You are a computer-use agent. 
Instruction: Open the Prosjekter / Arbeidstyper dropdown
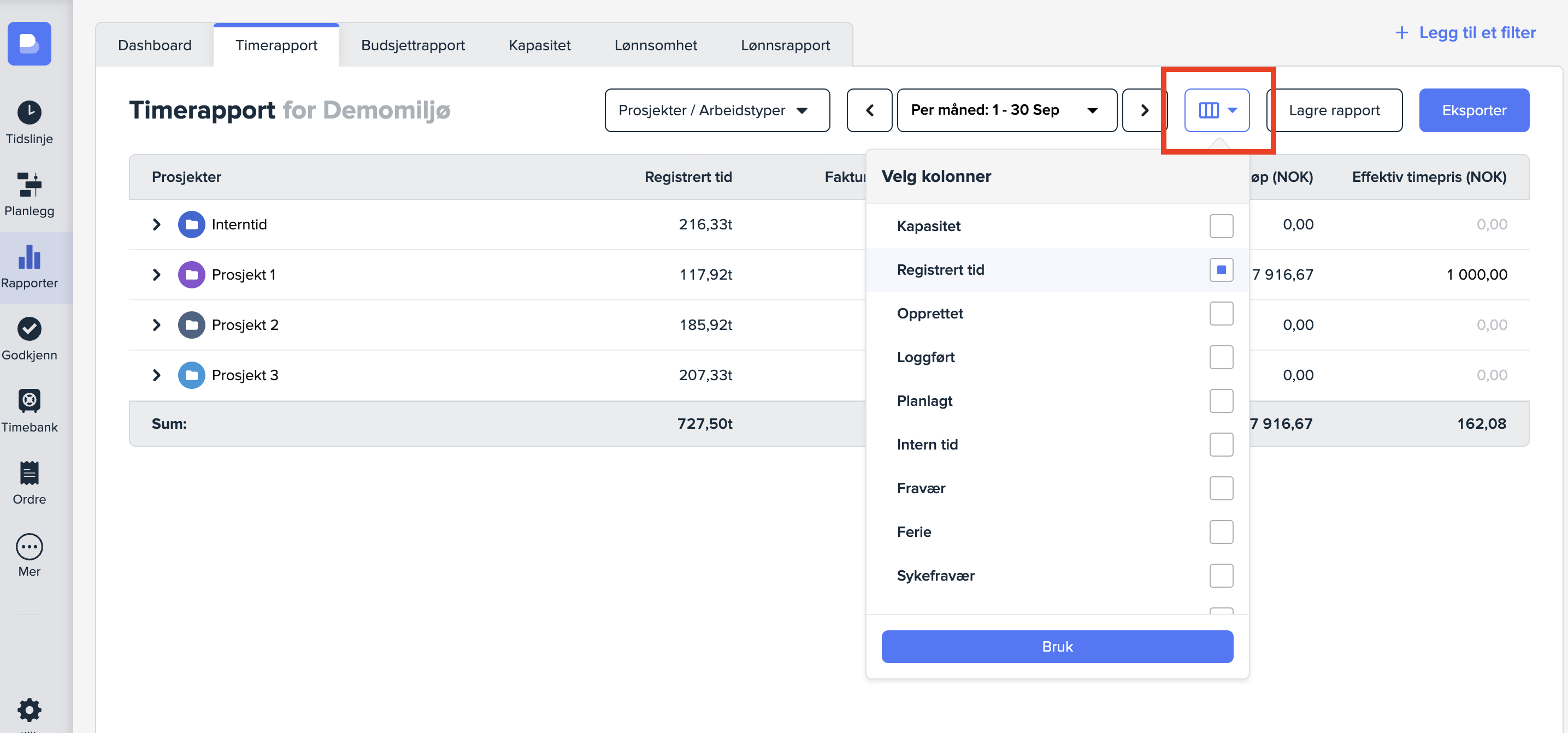[716, 110]
